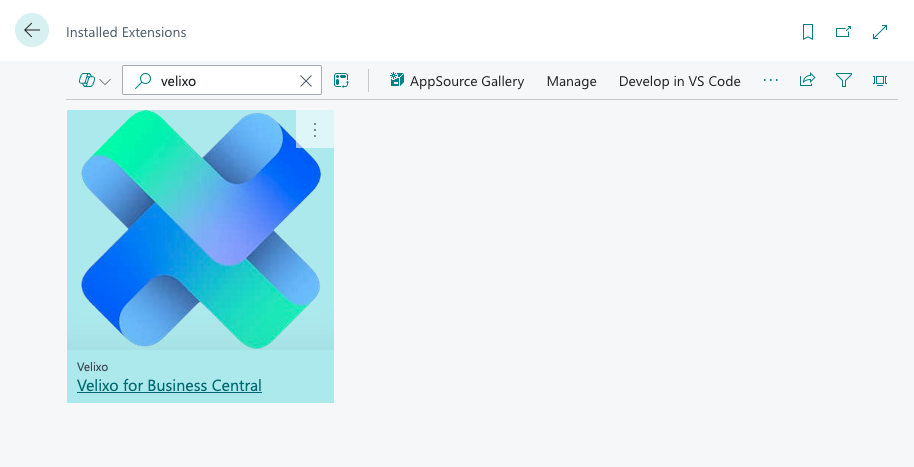
Task: Show more toolbar options via the ellipsis
Action: click(x=770, y=81)
